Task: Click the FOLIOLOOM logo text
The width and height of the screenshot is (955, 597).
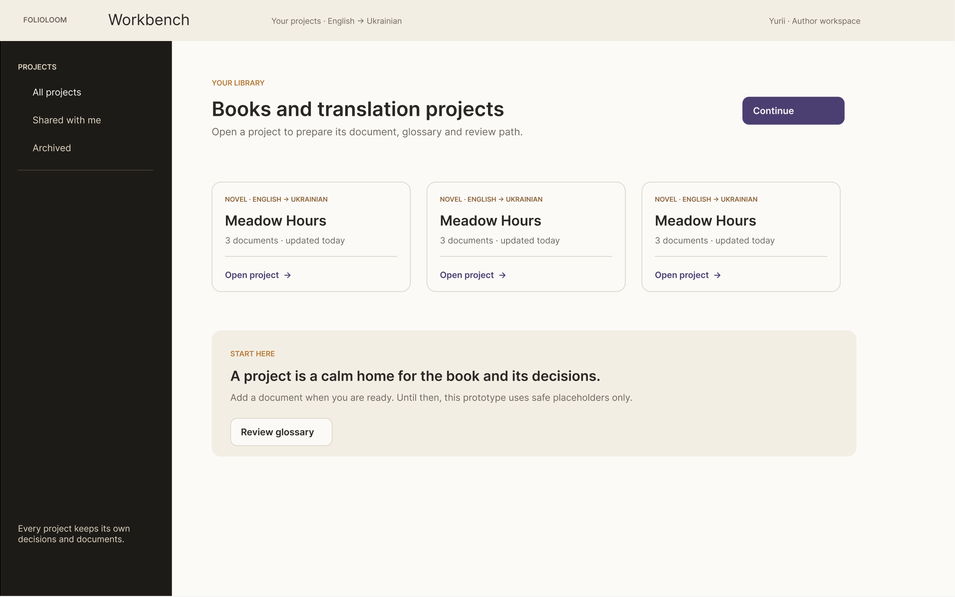Action: (45, 20)
